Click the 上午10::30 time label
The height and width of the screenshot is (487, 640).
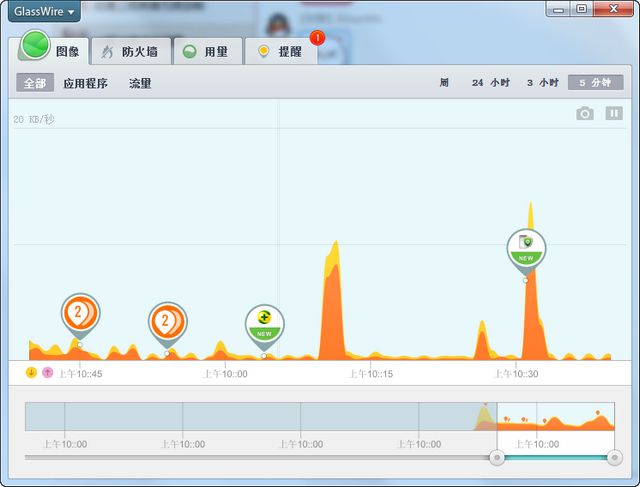[x=516, y=374]
